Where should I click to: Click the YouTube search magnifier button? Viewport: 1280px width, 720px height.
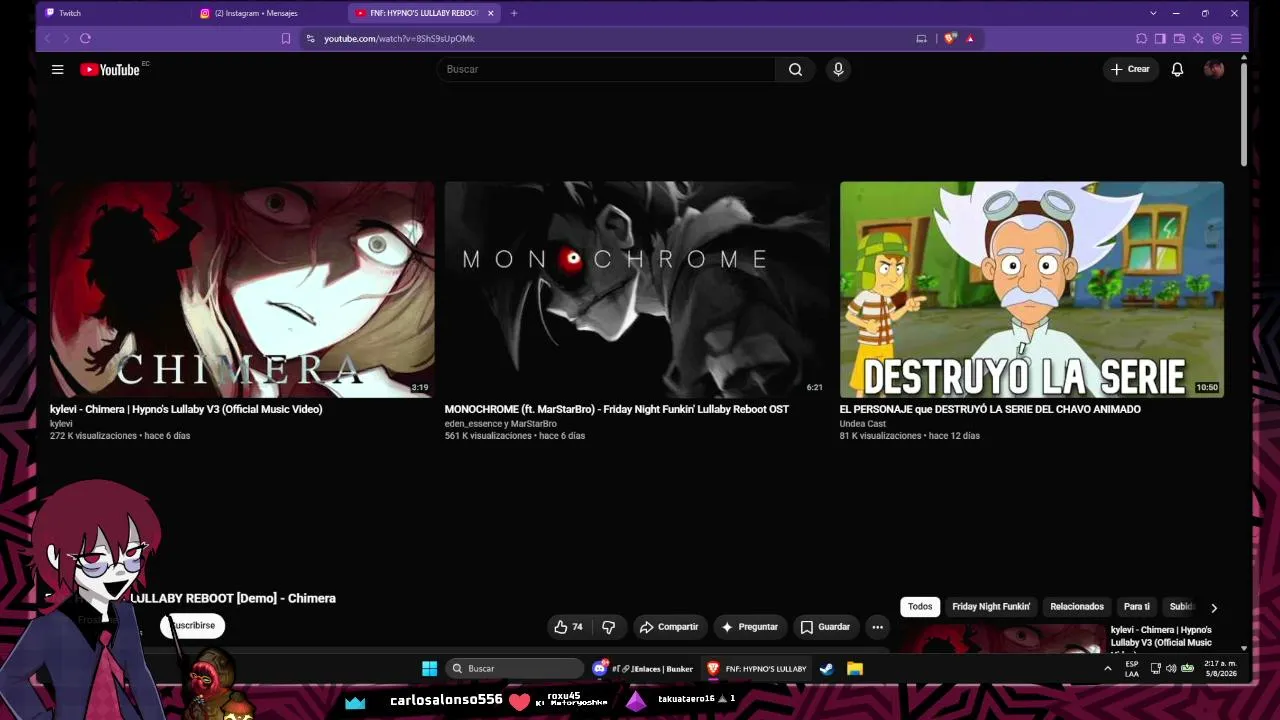pos(795,69)
